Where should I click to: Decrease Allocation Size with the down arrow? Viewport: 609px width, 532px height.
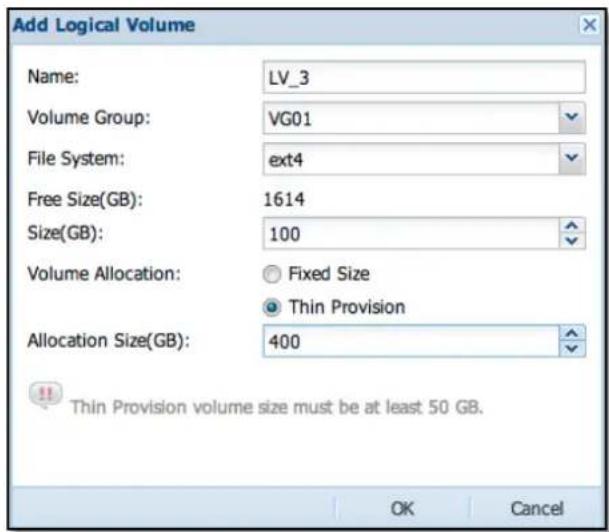(x=572, y=349)
